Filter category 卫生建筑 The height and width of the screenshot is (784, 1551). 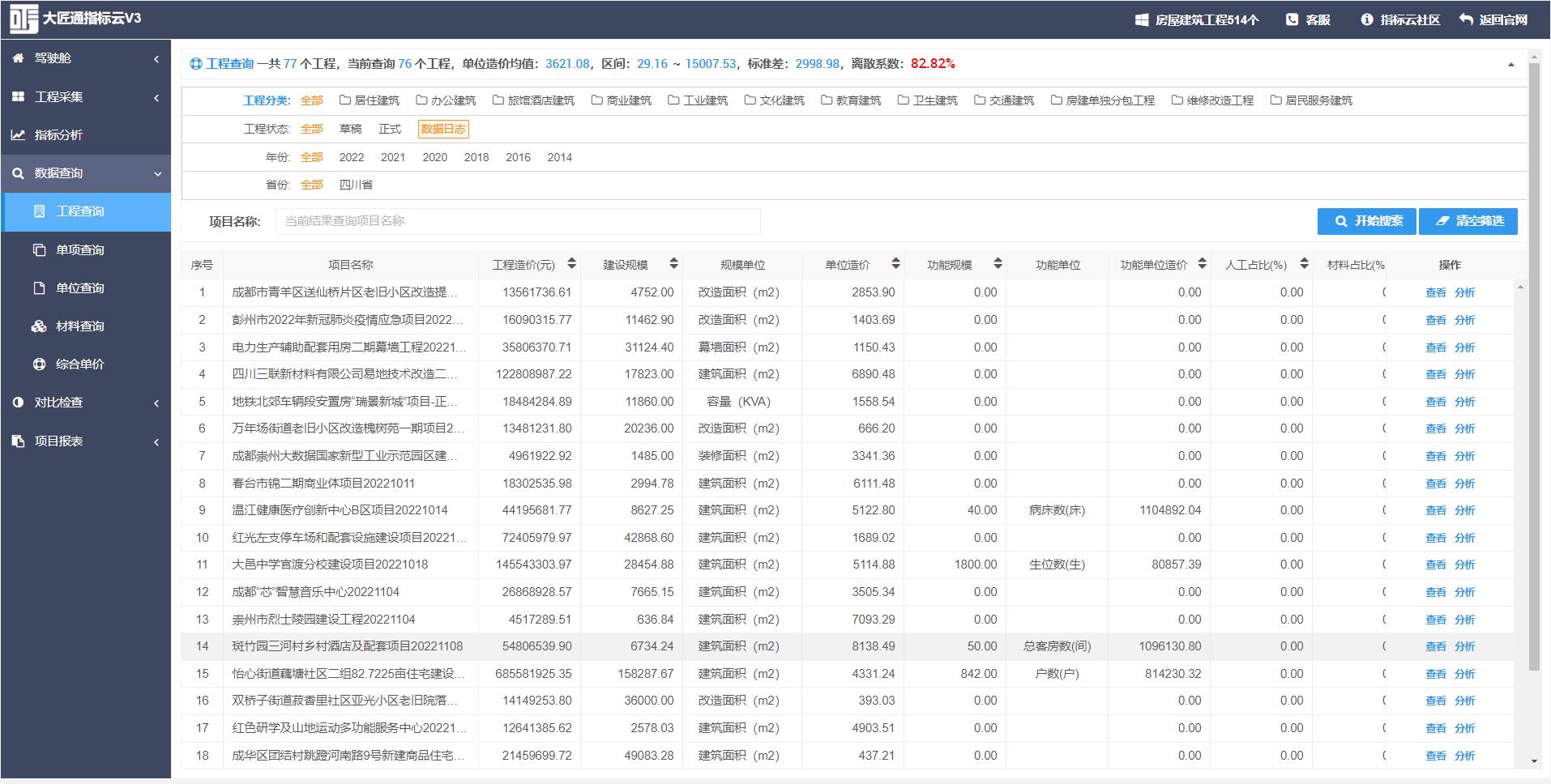(928, 100)
